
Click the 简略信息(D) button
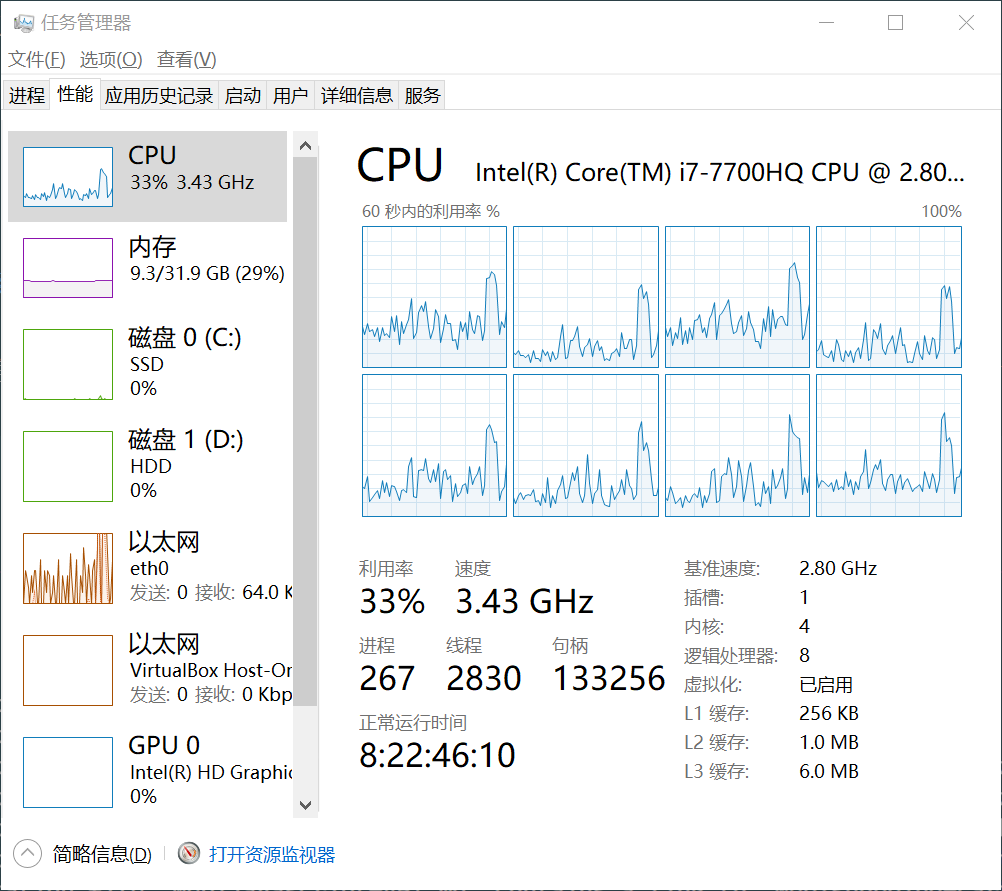[x=102, y=855]
